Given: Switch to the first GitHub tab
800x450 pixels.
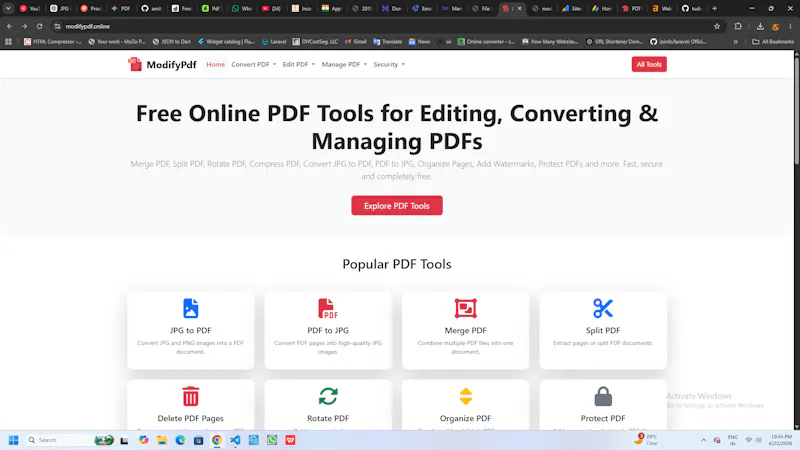Looking at the screenshot, I should [151, 8].
